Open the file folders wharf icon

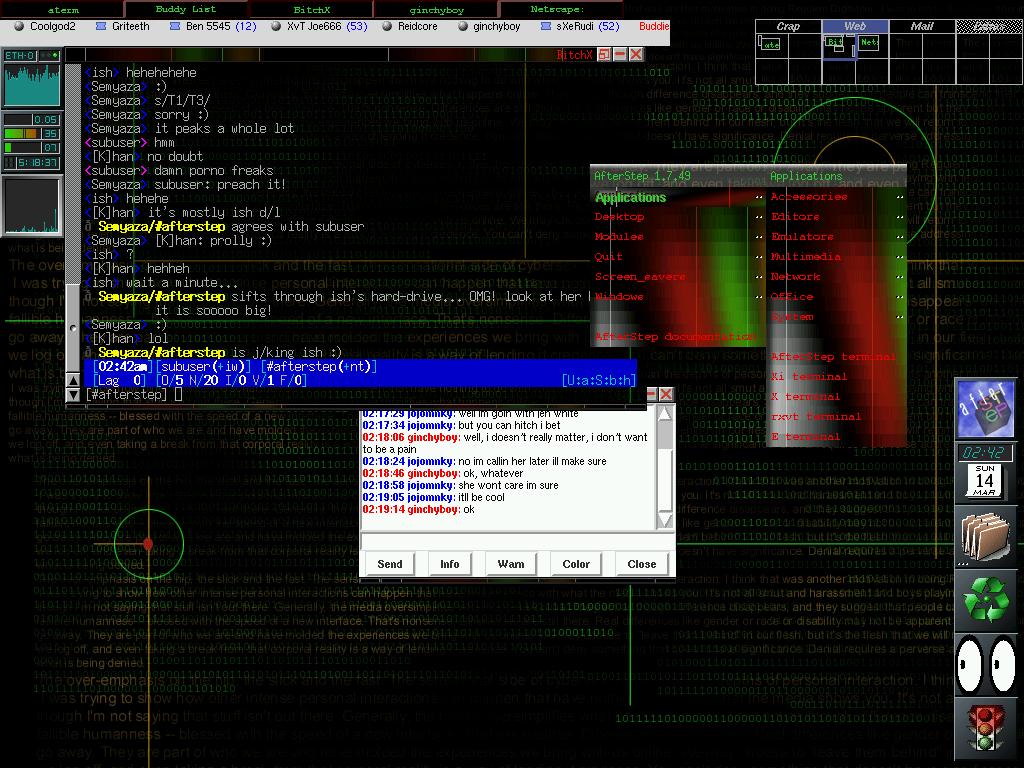pyautogui.click(x=986, y=537)
